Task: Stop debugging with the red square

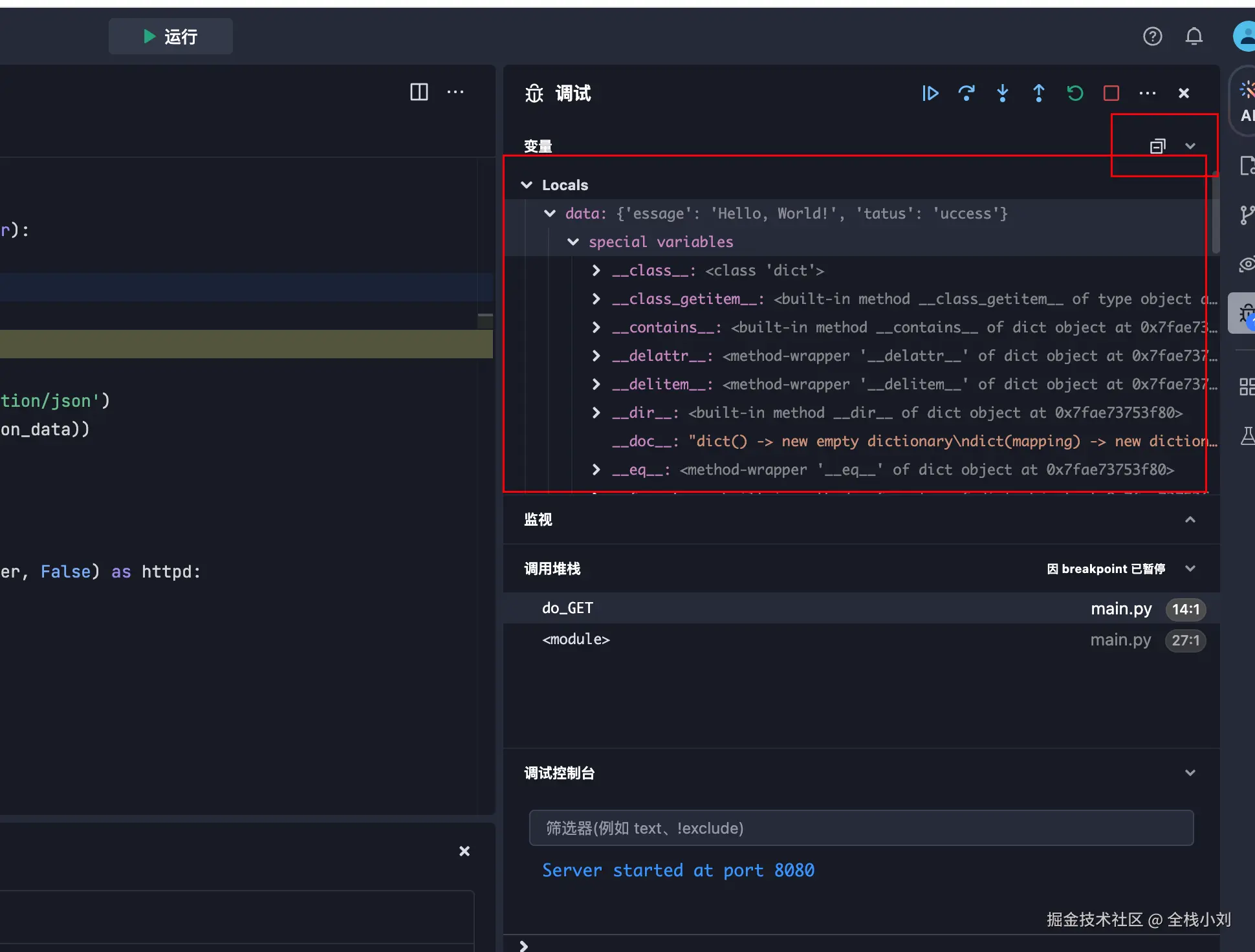Action: (x=1111, y=93)
